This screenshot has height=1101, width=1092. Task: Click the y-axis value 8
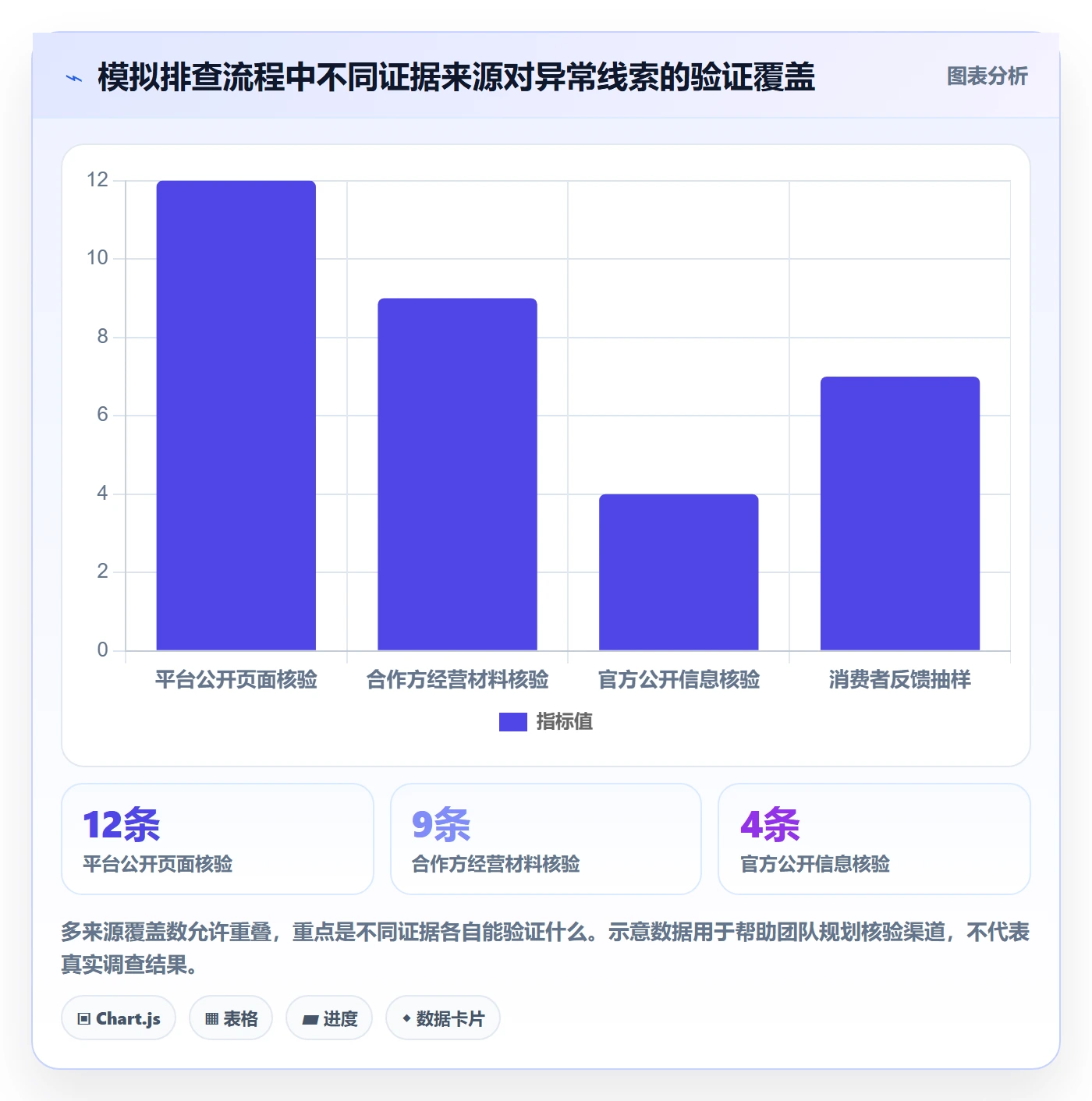(102, 337)
